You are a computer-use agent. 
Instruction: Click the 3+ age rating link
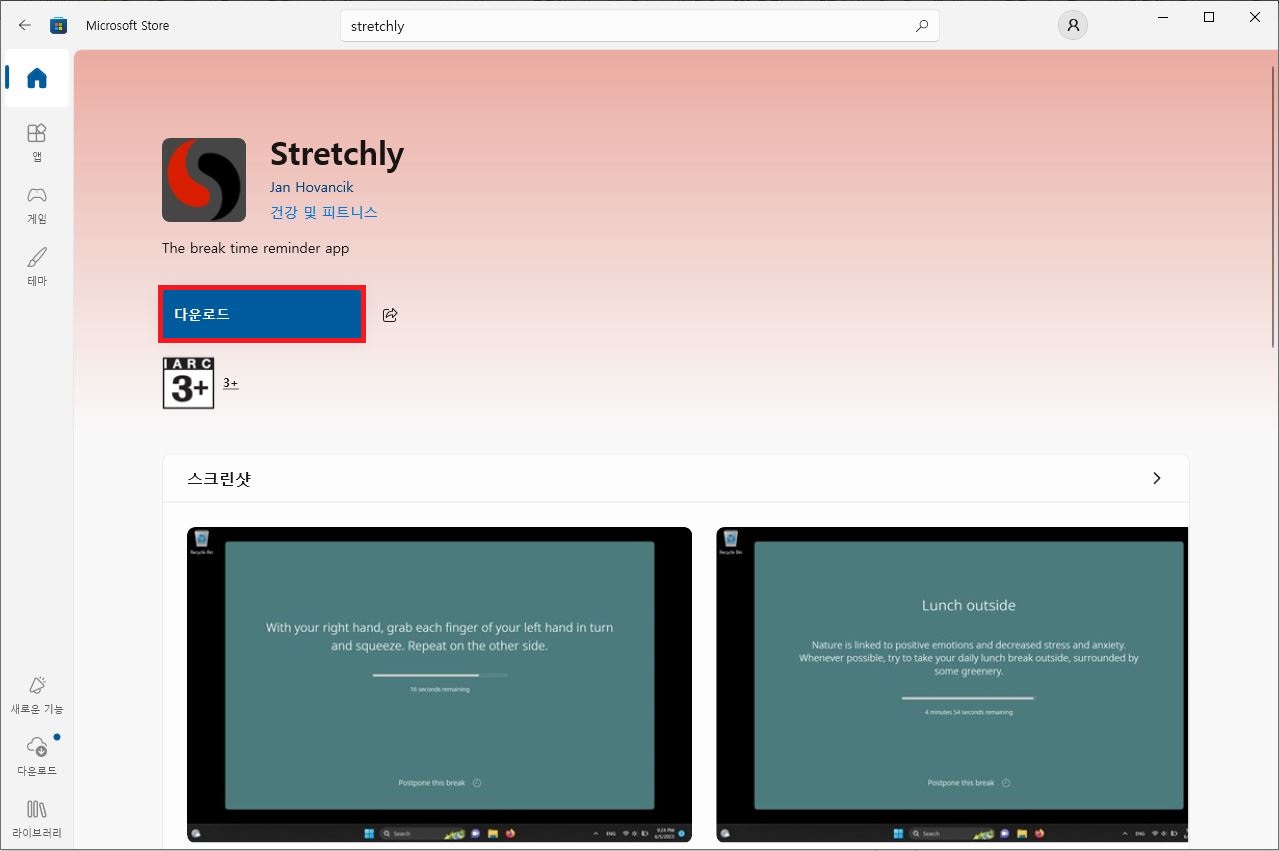[x=231, y=383]
